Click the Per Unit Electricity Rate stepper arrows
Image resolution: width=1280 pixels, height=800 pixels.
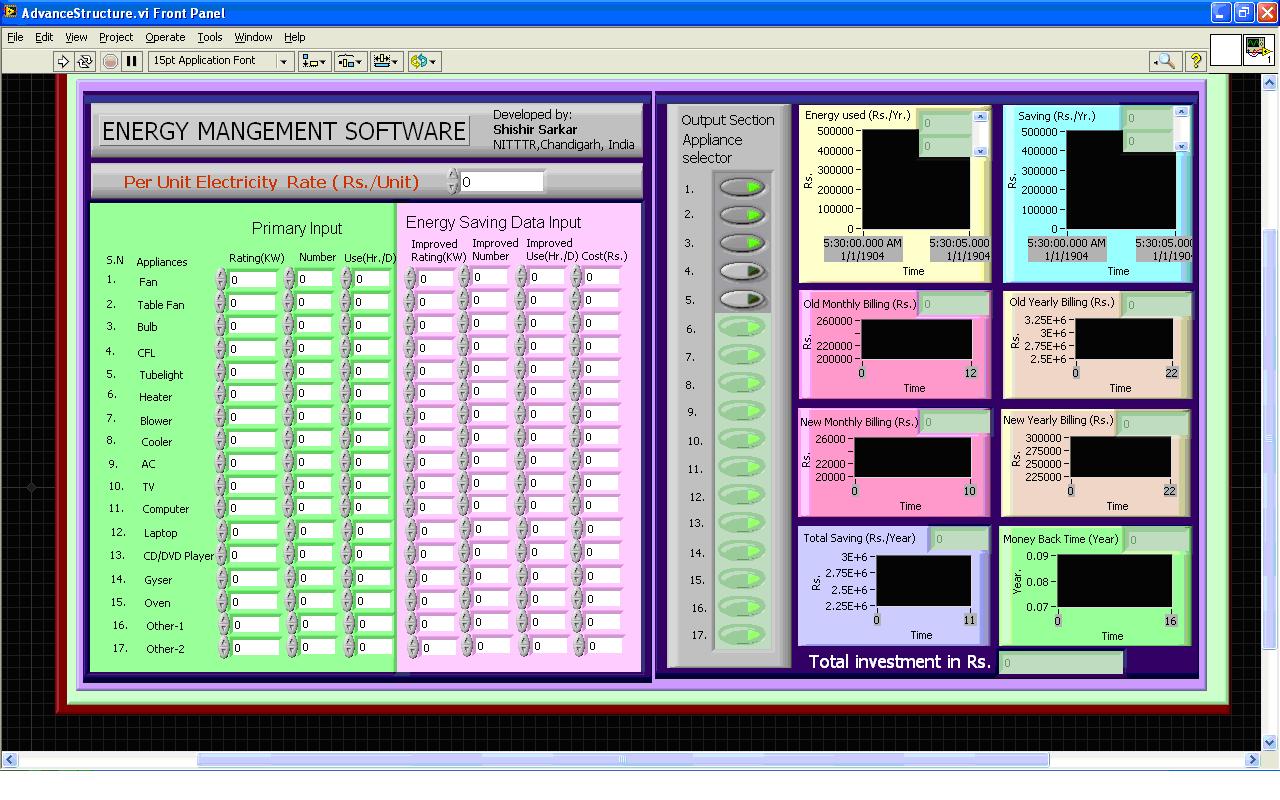(453, 181)
